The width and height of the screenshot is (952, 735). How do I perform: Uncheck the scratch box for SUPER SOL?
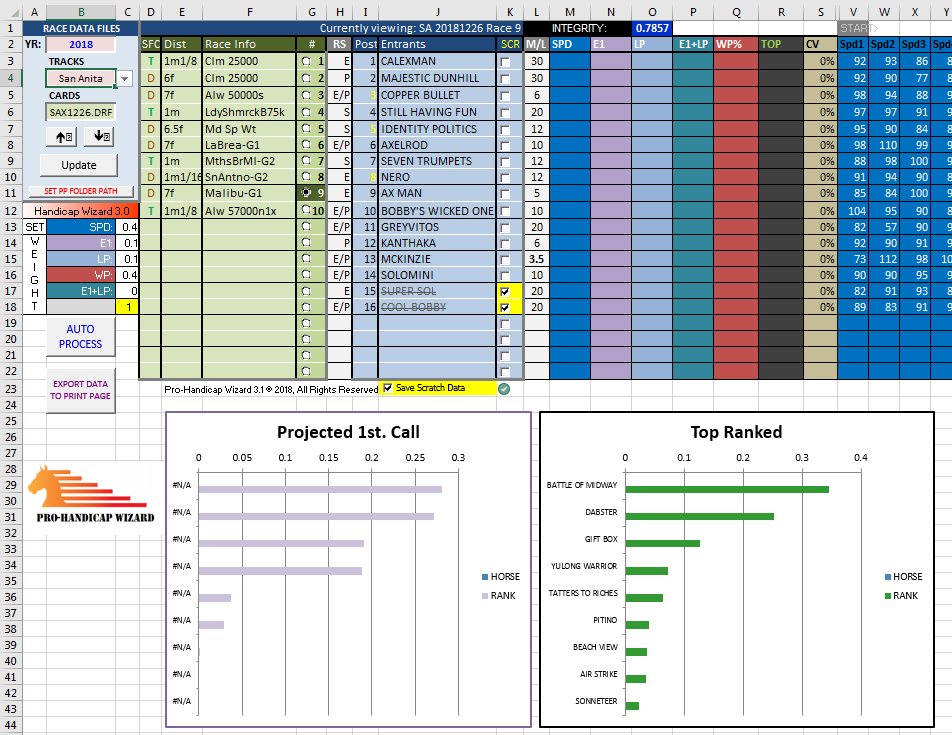click(505, 291)
